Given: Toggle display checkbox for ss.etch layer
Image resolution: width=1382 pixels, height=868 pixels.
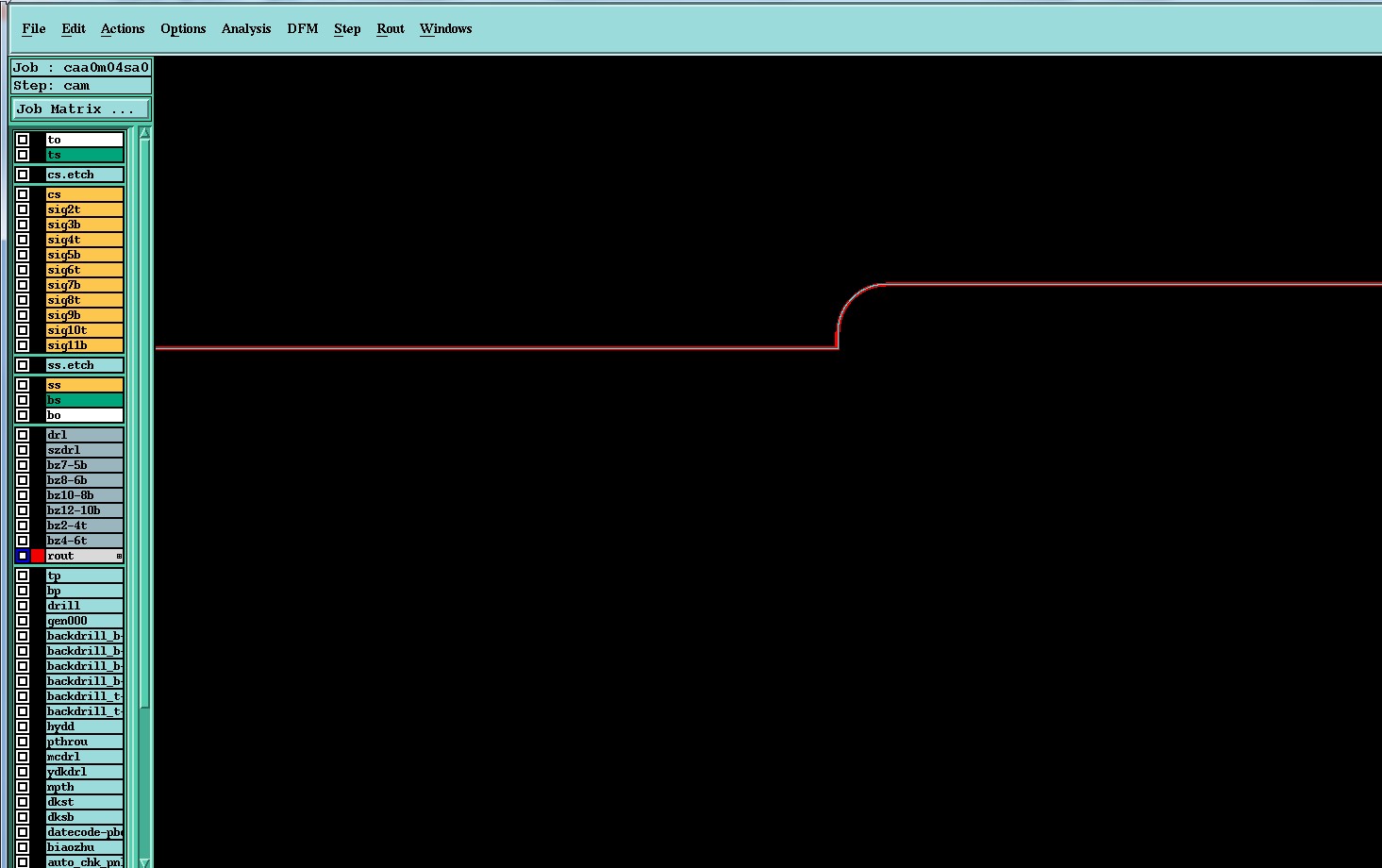Looking at the screenshot, I should pyautogui.click(x=23, y=365).
